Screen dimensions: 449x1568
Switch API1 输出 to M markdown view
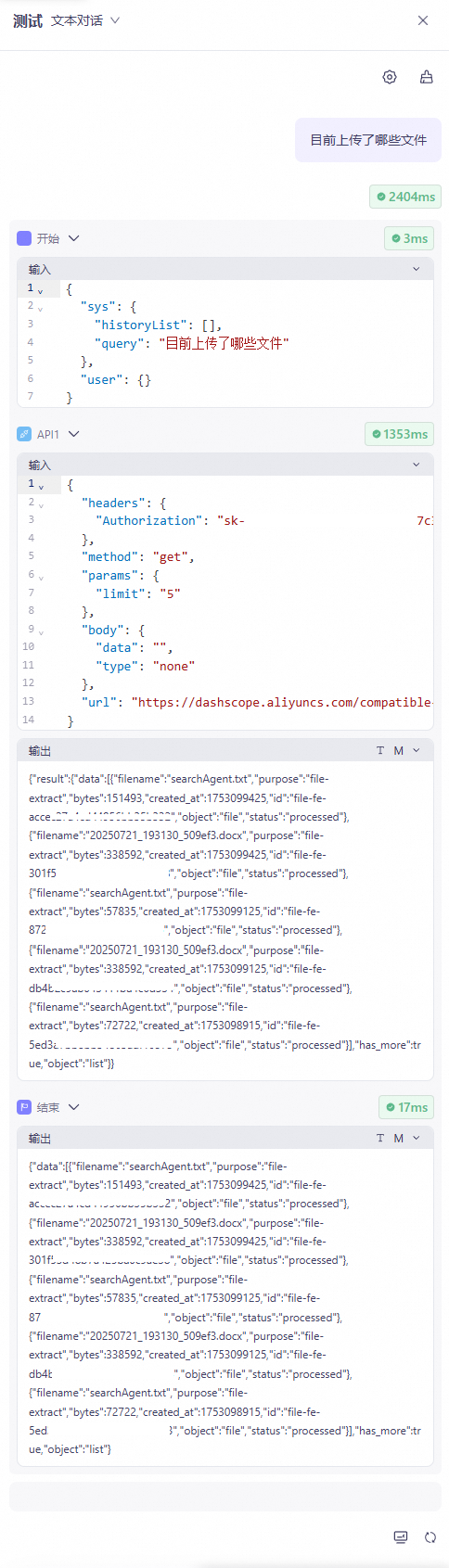(399, 750)
